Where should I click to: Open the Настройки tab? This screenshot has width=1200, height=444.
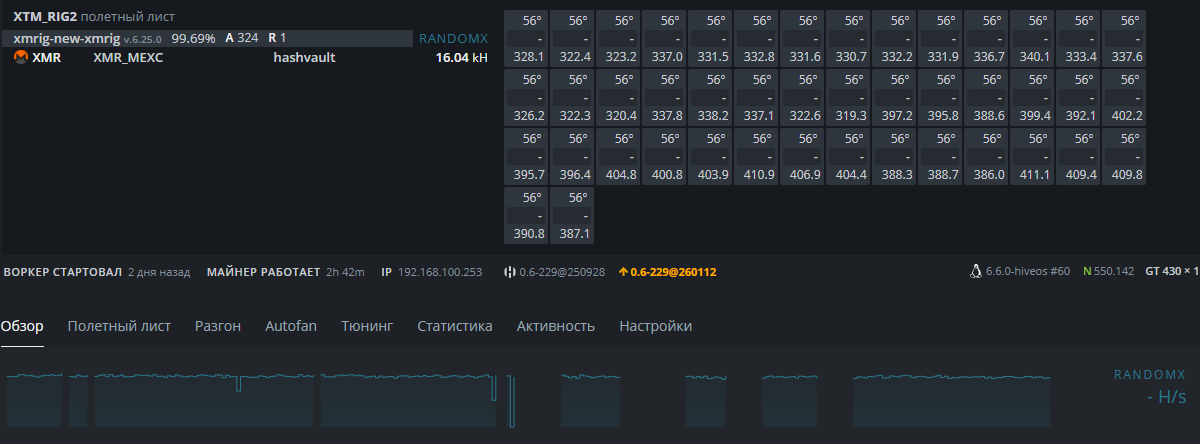tap(655, 326)
